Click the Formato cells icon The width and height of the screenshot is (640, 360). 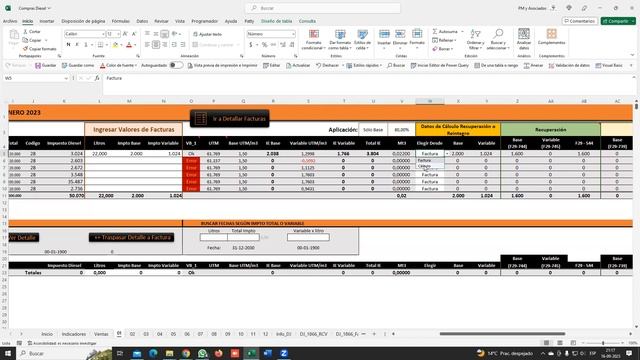[417, 34]
